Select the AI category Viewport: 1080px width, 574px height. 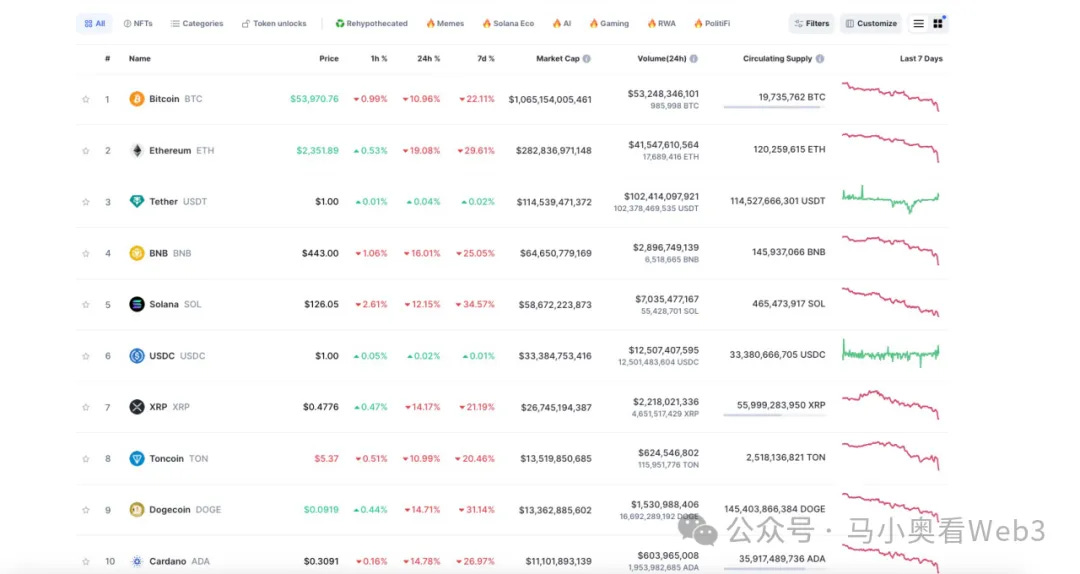(x=561, y=23)
